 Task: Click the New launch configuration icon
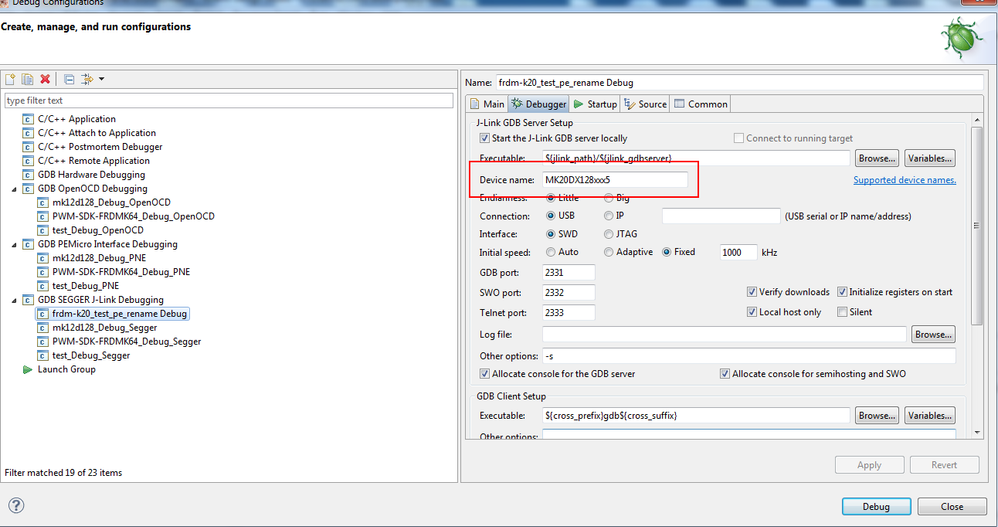10,79
